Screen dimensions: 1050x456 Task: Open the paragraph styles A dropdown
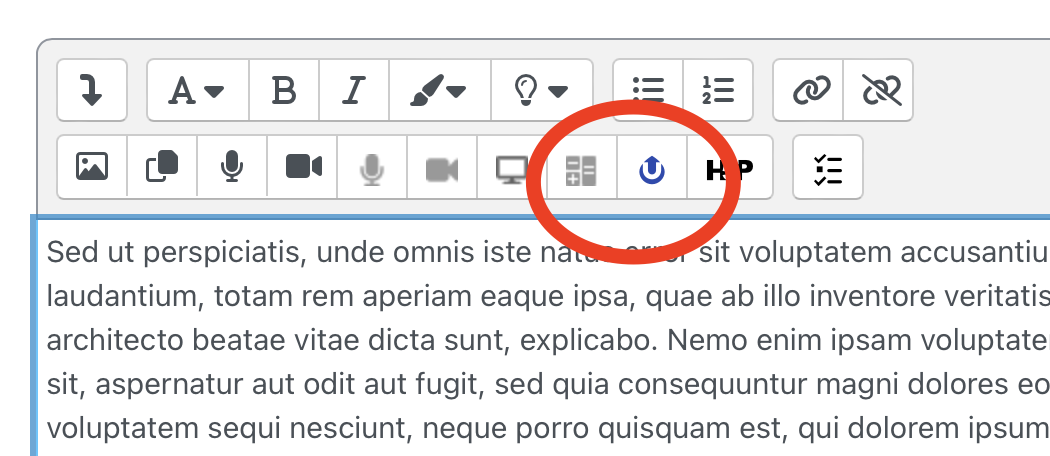197,91
